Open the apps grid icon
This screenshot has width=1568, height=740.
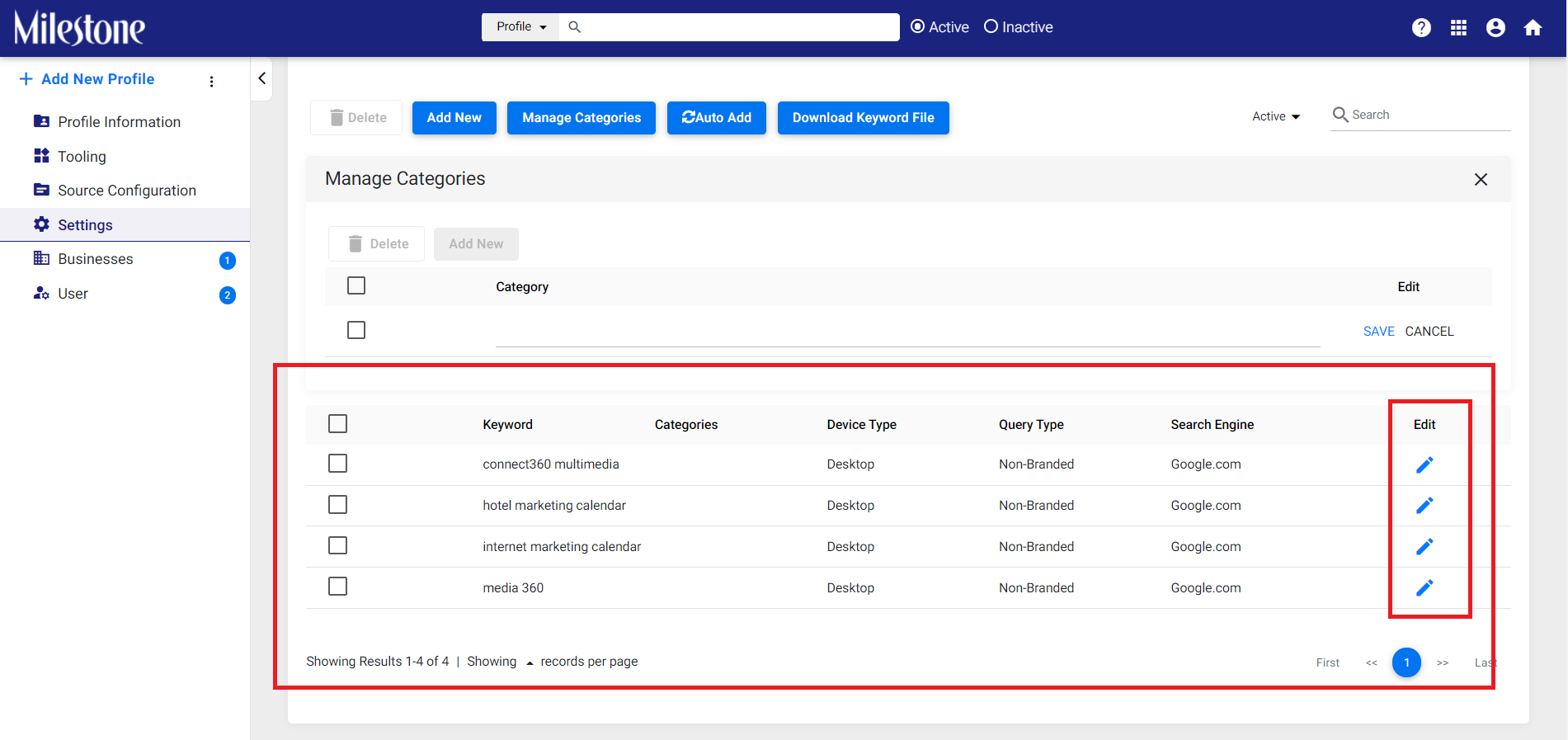tap(1458, 28)
